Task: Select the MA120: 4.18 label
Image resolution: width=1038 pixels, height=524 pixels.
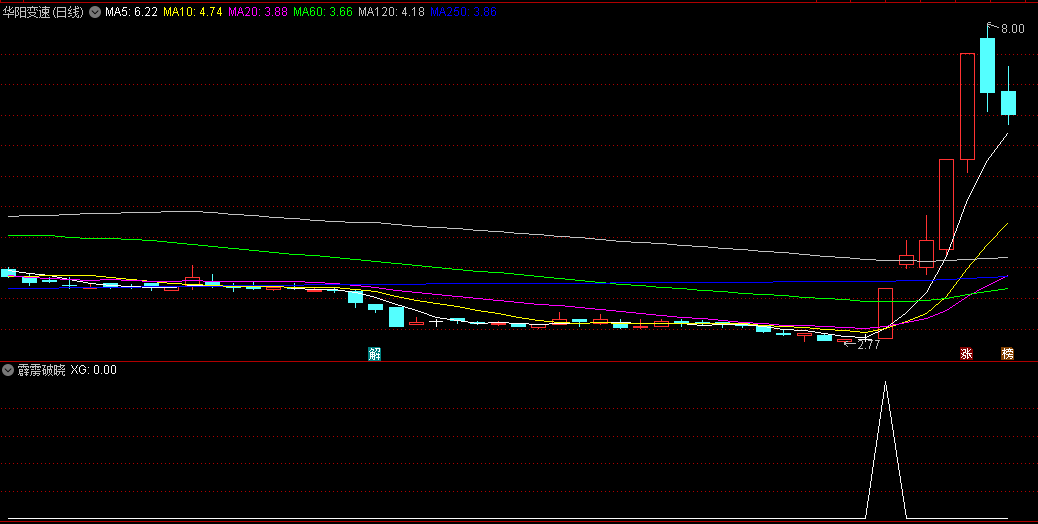Action: click(x=390, y=12)
